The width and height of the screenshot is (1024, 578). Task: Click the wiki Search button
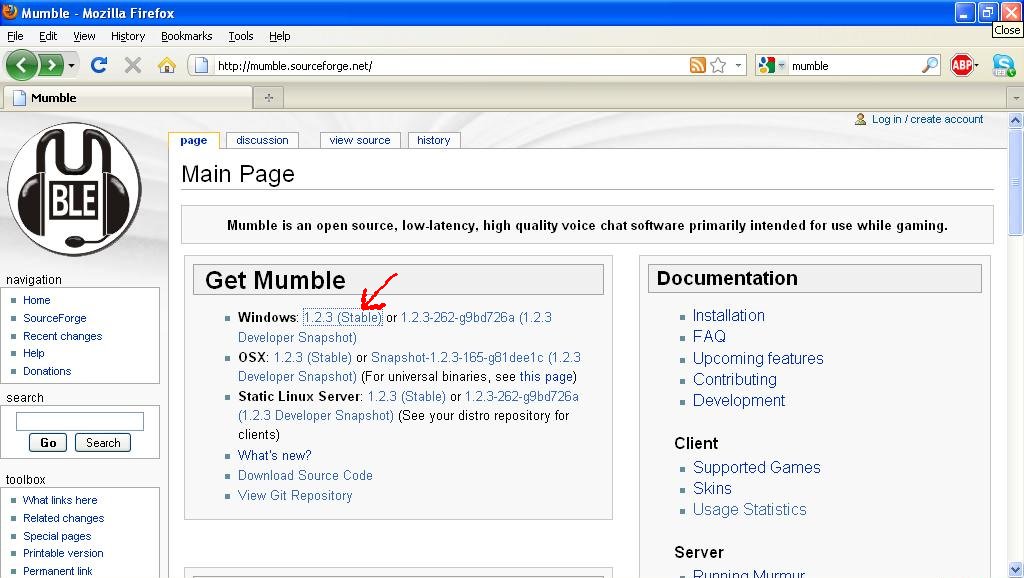coord(103,442)
